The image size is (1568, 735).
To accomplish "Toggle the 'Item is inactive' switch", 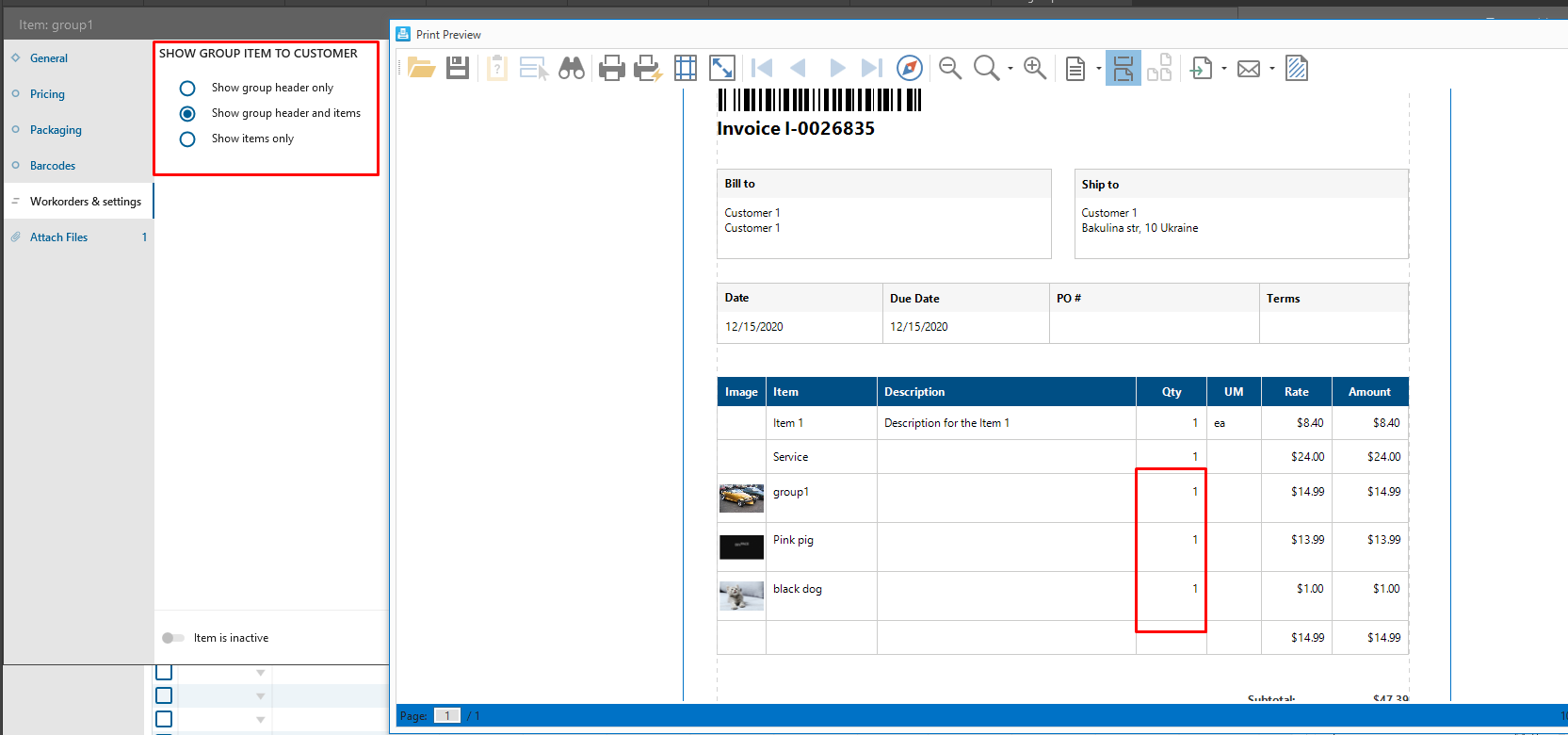I will 173,638.
